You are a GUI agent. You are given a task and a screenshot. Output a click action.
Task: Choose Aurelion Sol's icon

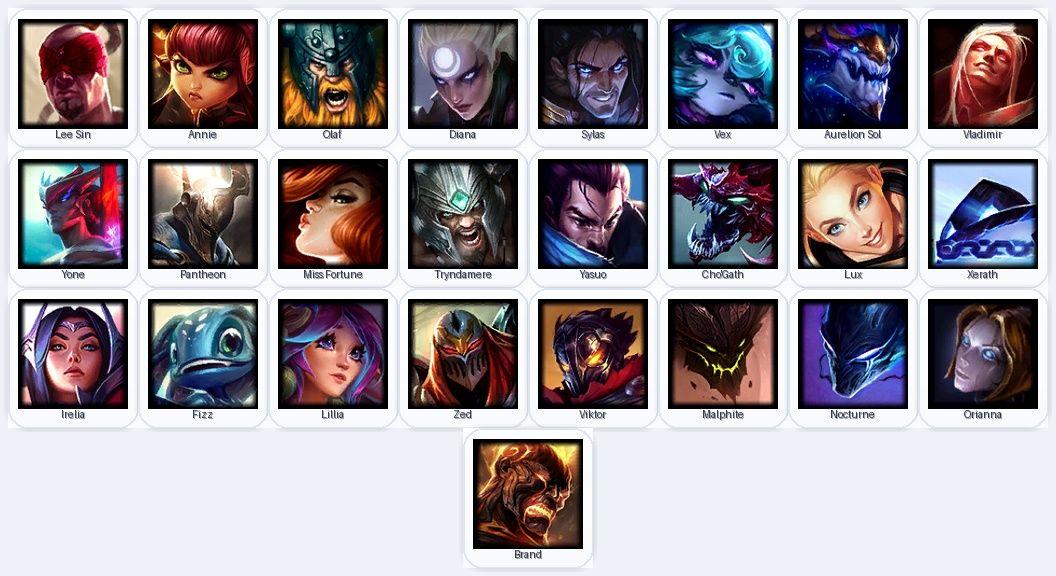853,74
